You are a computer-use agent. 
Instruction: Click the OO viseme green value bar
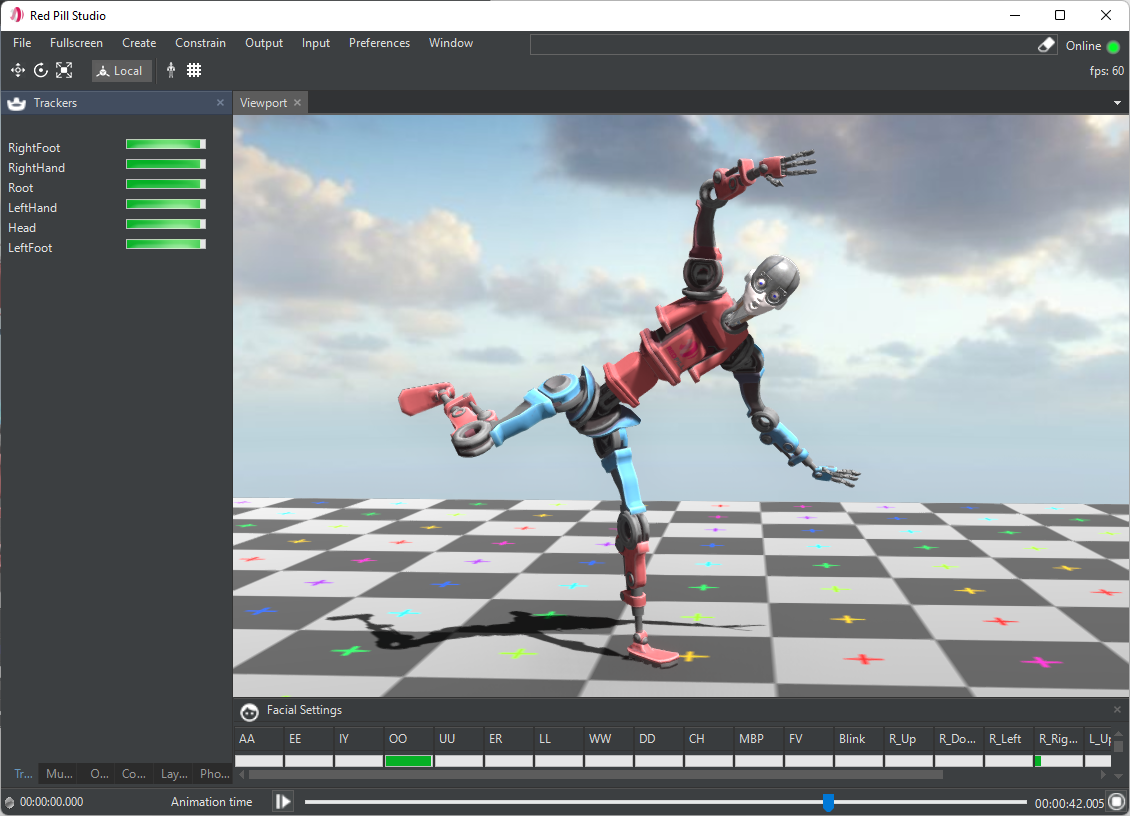[x=408, y=761]
